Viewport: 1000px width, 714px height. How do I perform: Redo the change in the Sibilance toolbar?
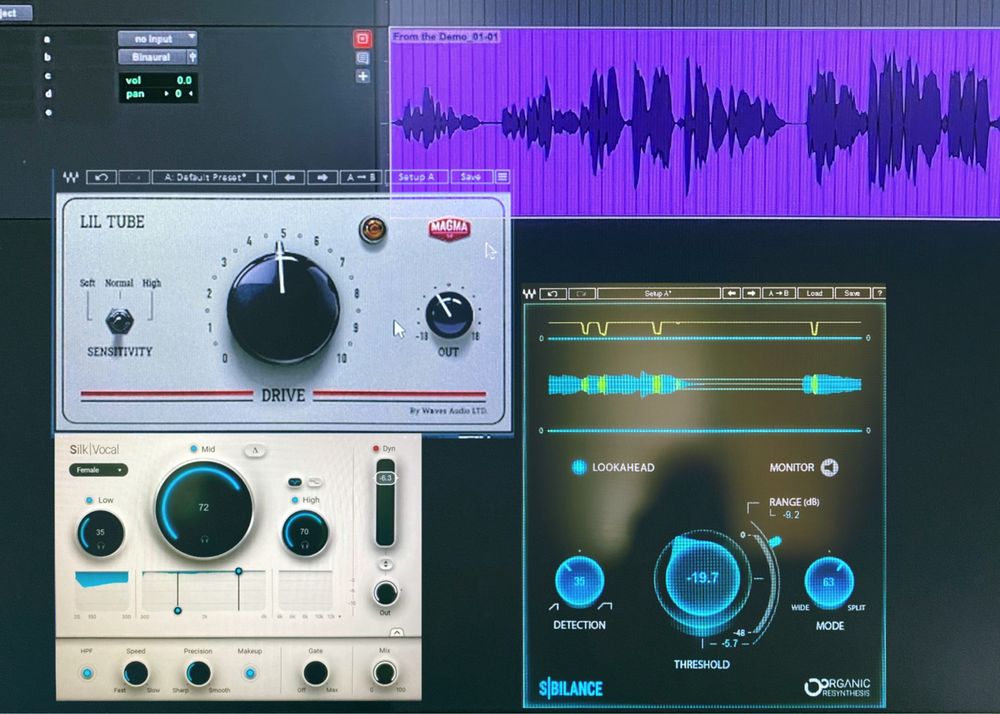click(x=582, y=293)
